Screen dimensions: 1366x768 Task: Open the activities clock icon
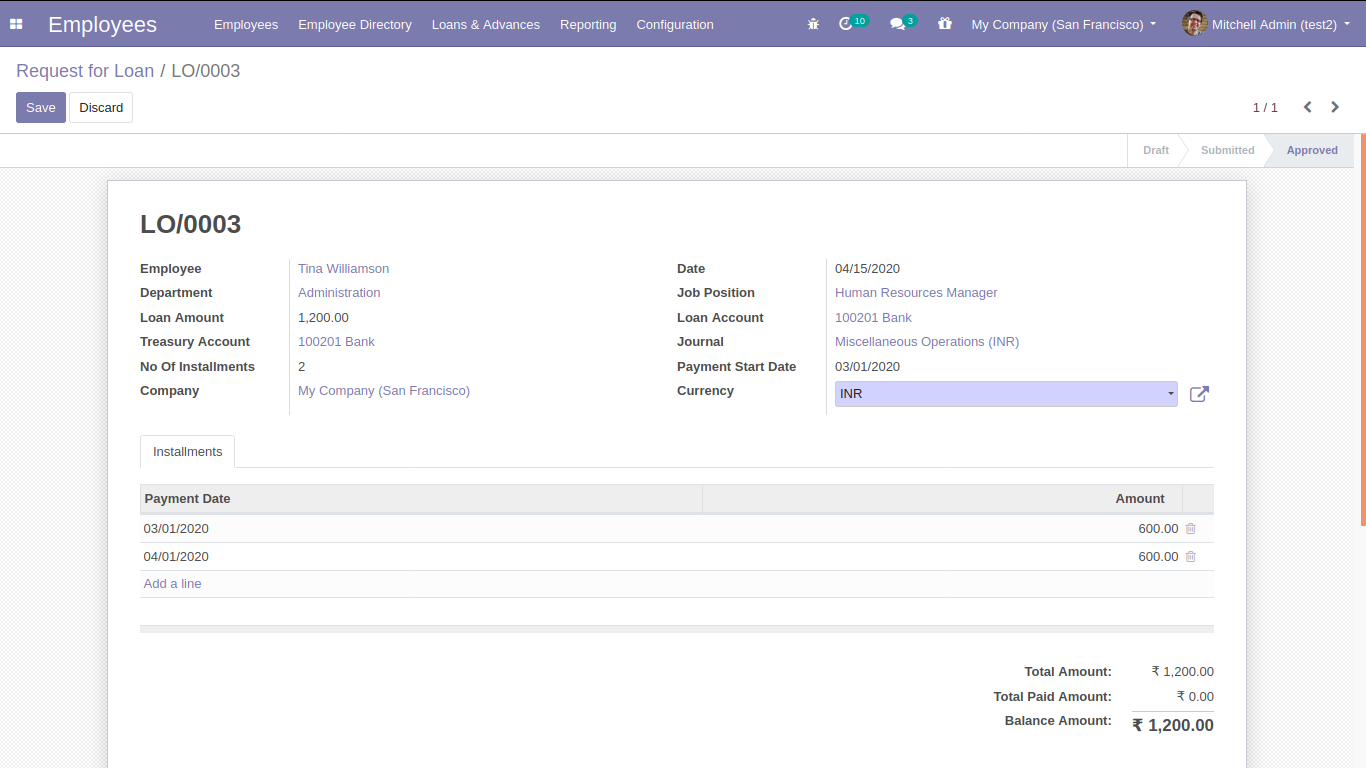846,24
